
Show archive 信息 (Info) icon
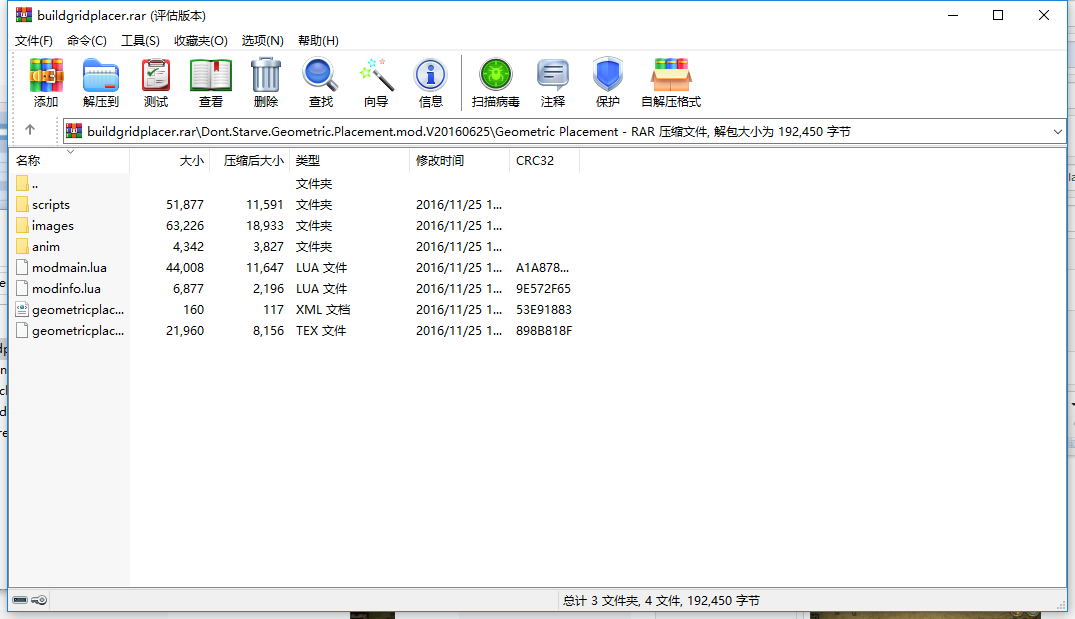coord(431,75)
